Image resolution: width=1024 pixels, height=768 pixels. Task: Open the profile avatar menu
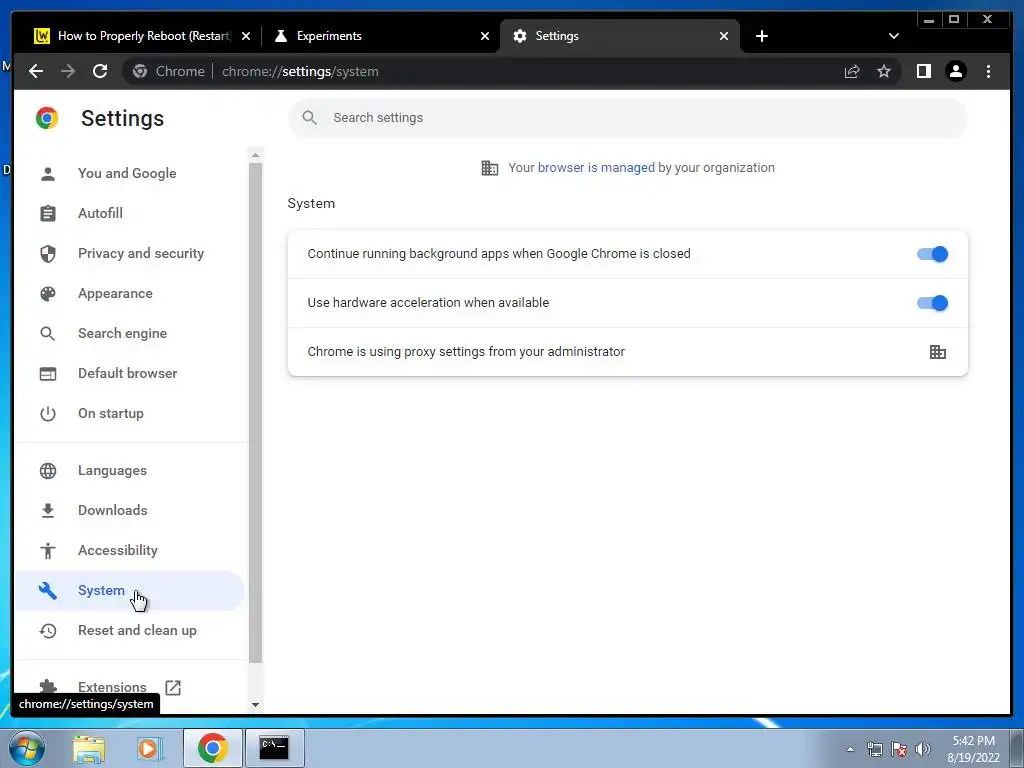[x=955, y=71]
